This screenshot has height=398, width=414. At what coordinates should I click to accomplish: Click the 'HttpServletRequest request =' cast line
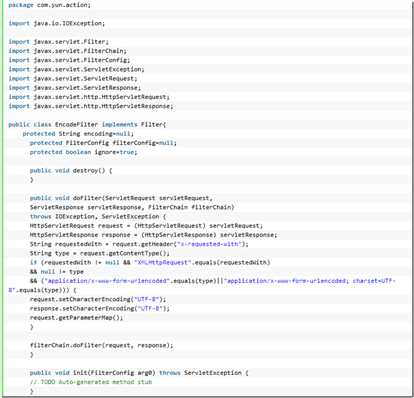[146, 226]
